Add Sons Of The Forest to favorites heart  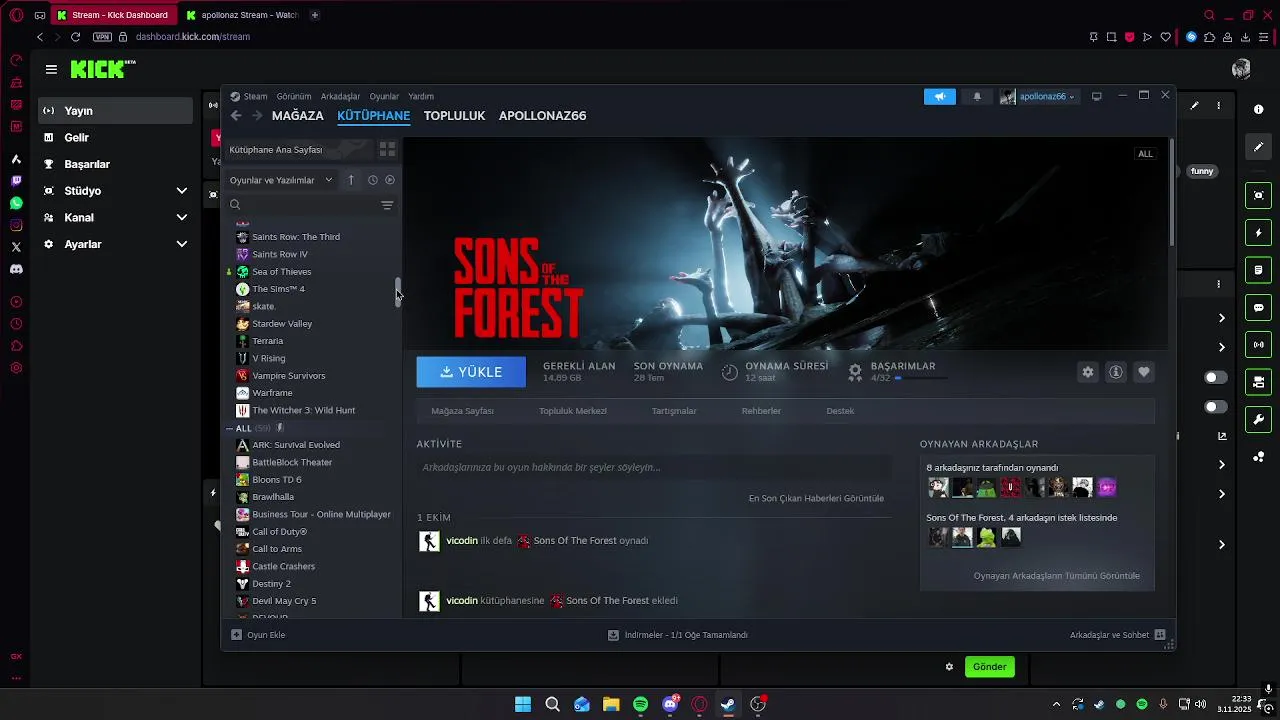tap(1144, 372)
